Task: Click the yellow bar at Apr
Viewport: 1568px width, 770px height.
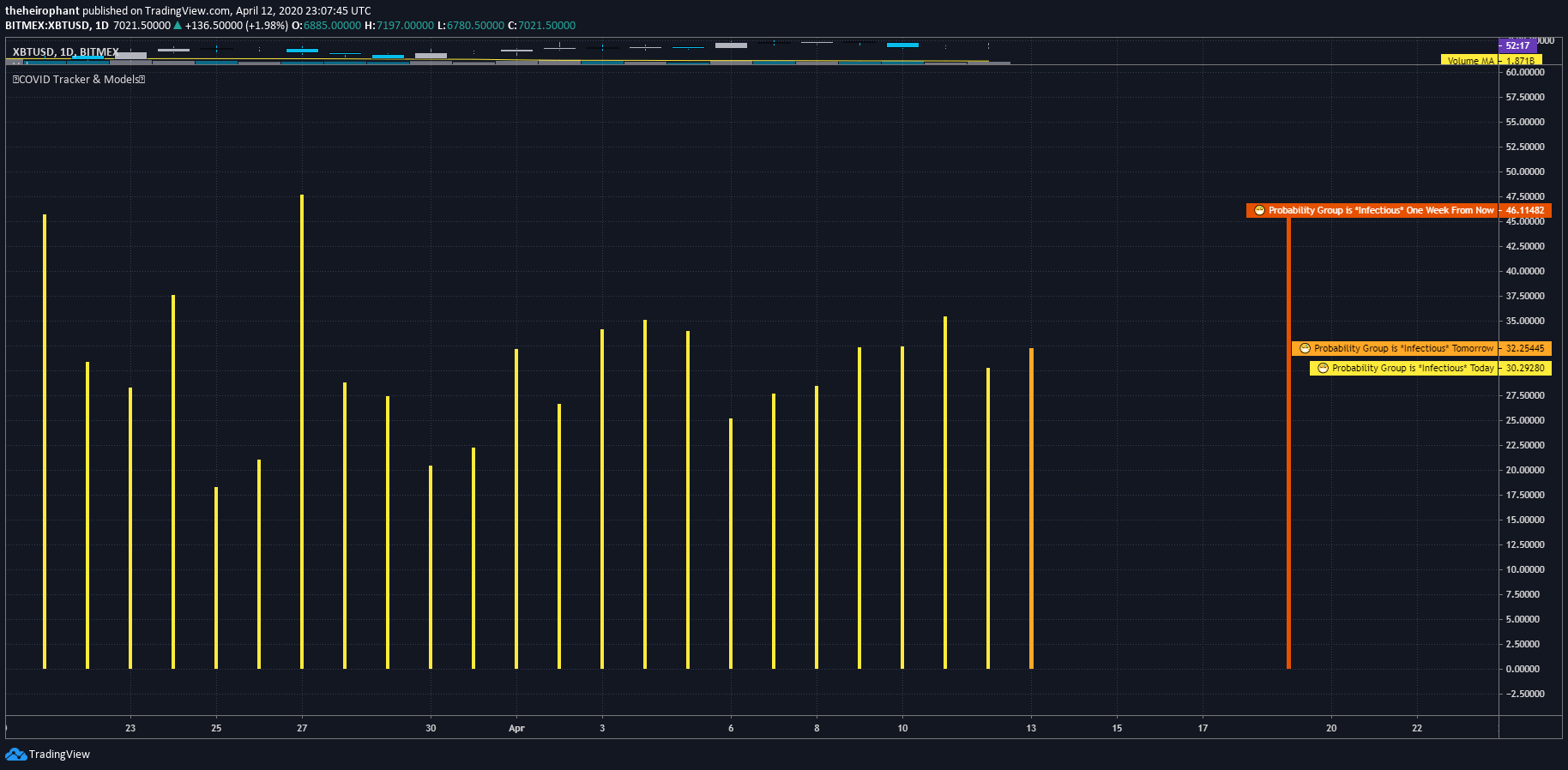Action: pos(516,508)
